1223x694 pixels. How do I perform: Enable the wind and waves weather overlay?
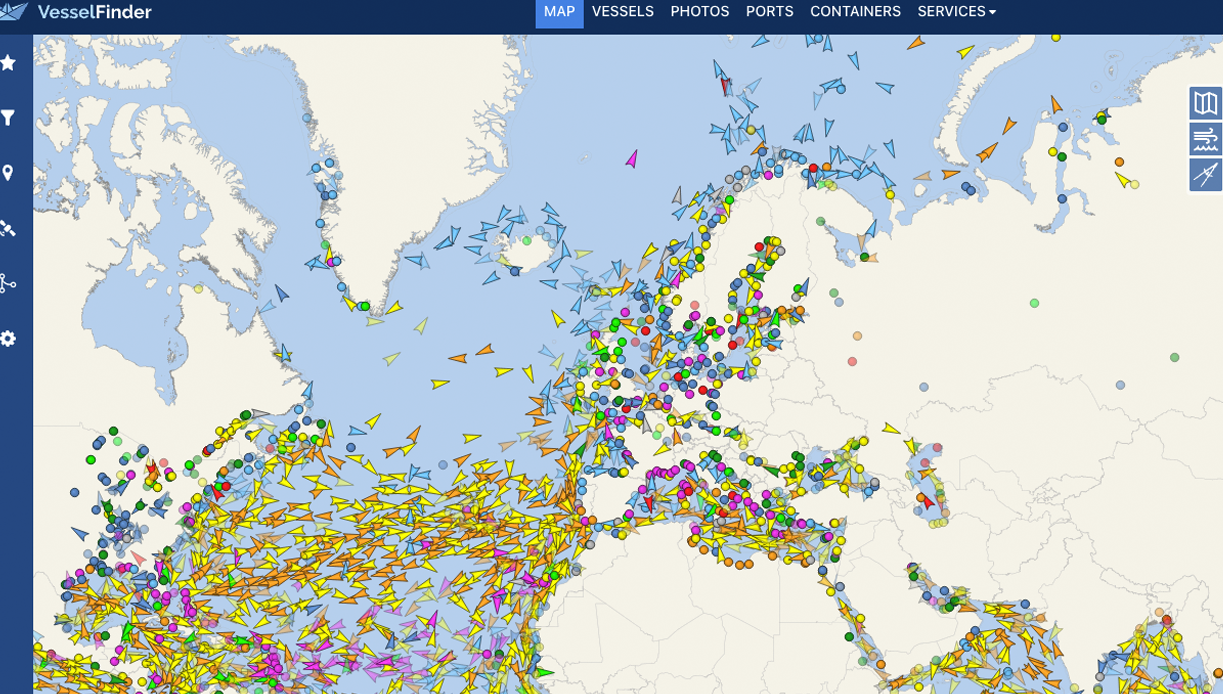click(1205, 139)
